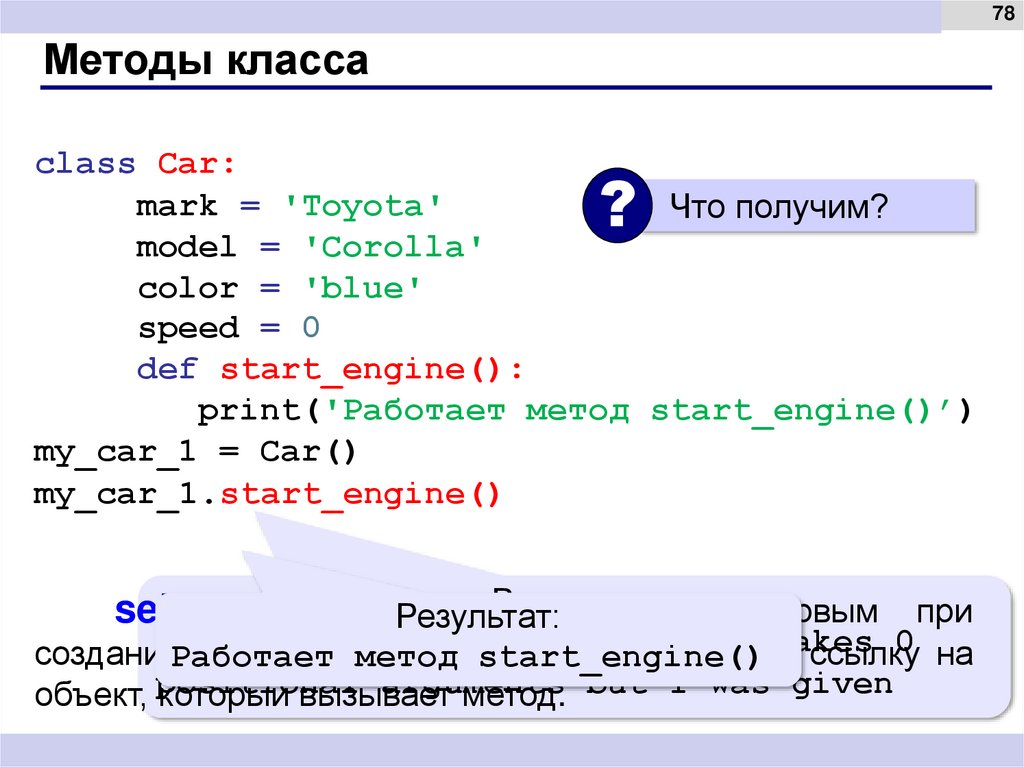Click the red start_engine() call after my_car_1.
The height and width of the screenshot is (767, 1024).
point(360,494)
